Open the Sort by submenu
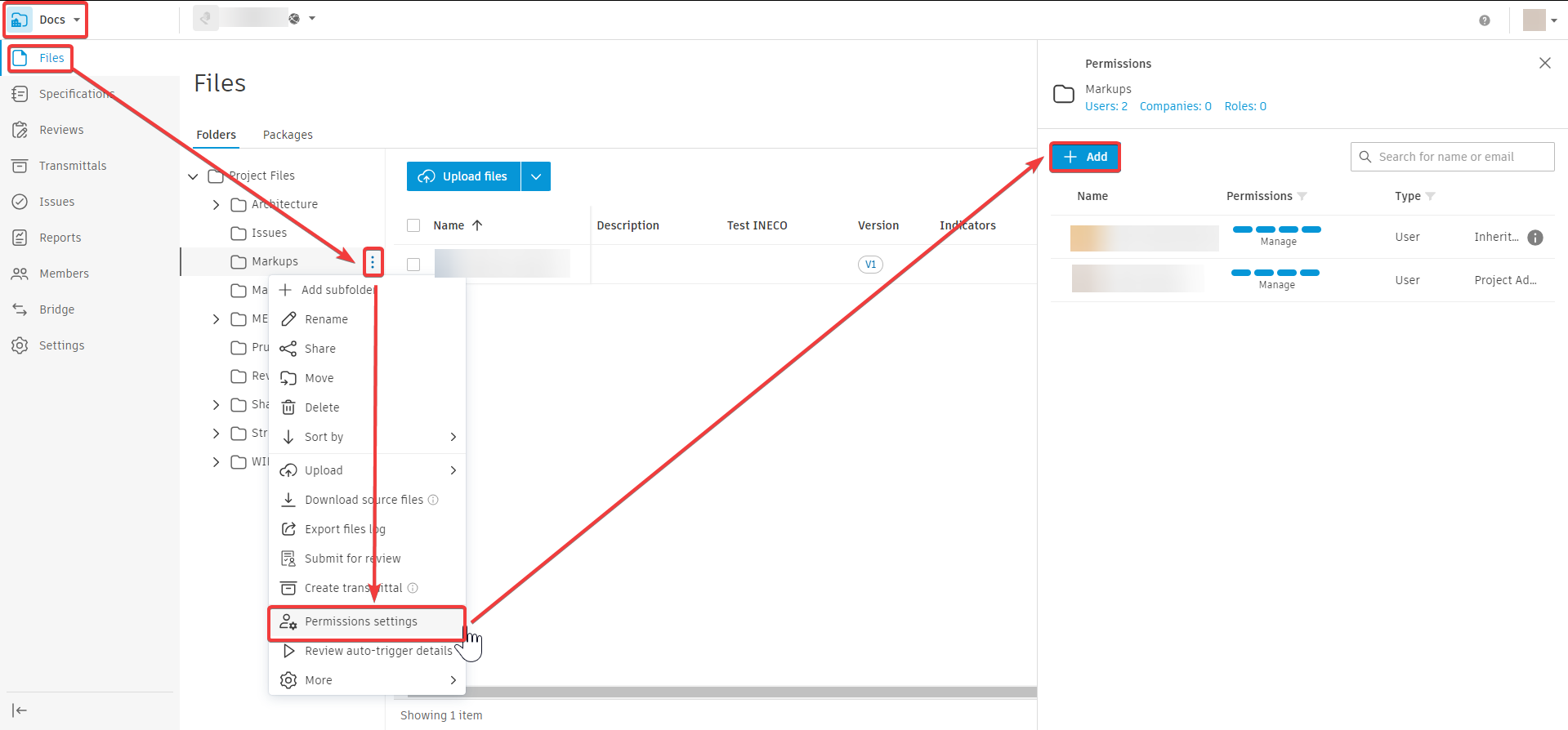Image resolution: width=1568 pixels, height=730 pixels. (367, 437)
